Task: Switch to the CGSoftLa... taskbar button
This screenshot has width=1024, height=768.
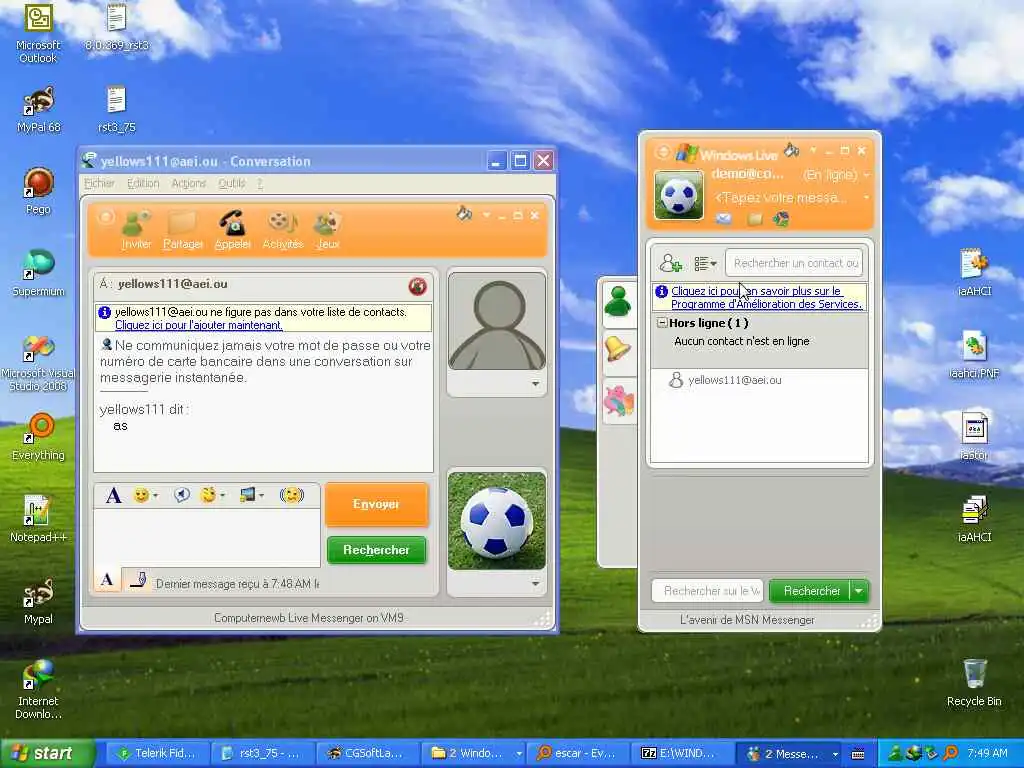Action: pyautogui.click(x=366, y=753)
